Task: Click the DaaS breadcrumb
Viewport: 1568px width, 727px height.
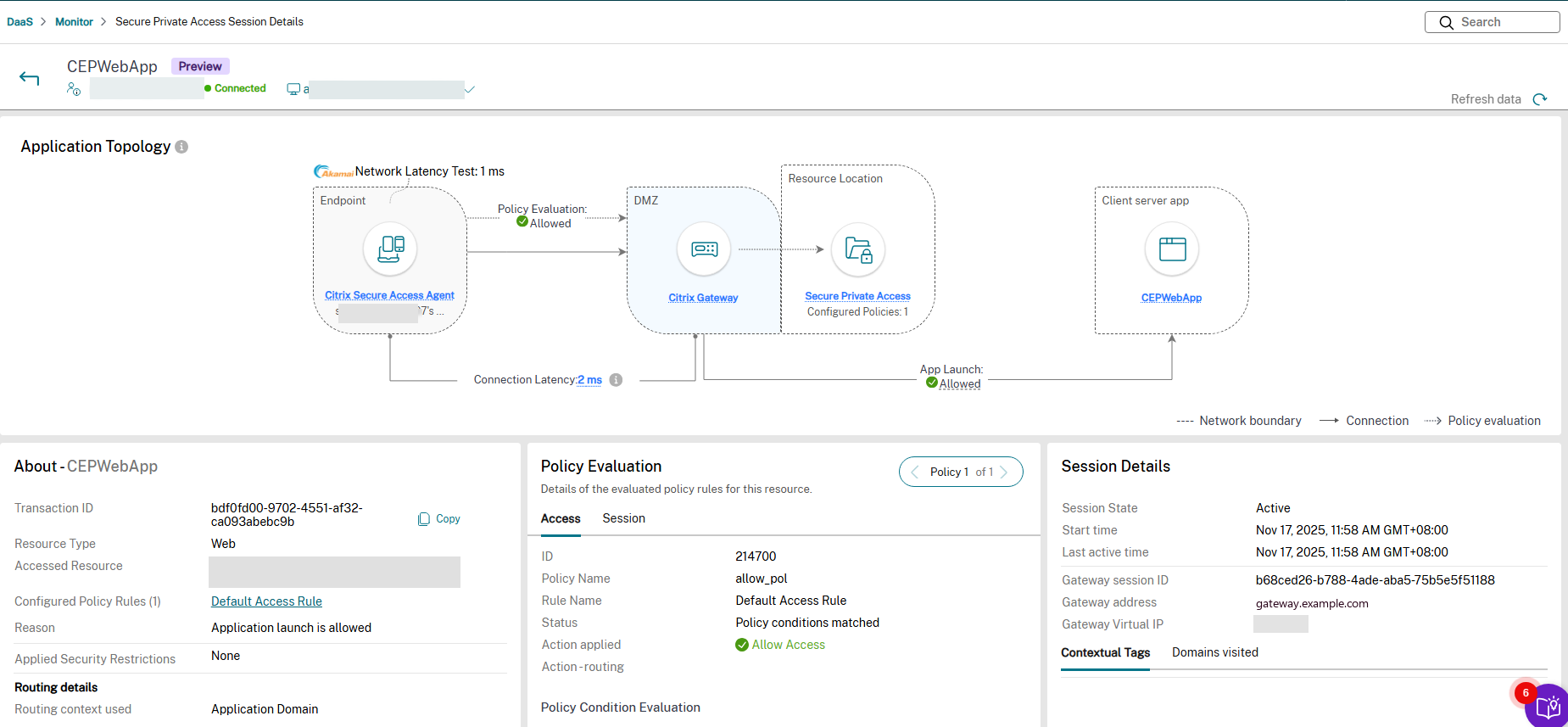Action: tap(20, 22)
